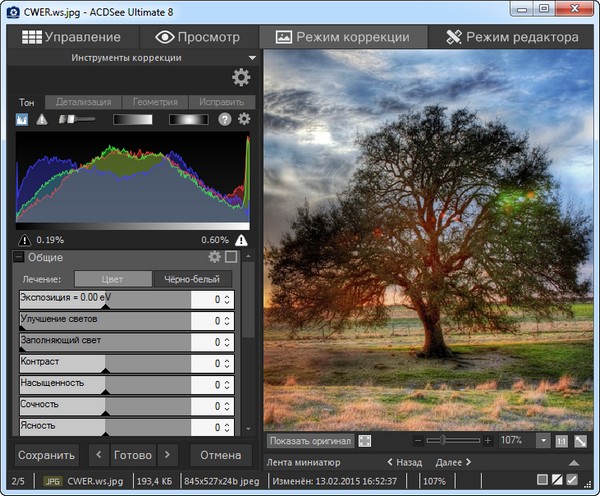The image size is (600, 496).
Task: Click the Сохранить button
Action: [47, 454]
